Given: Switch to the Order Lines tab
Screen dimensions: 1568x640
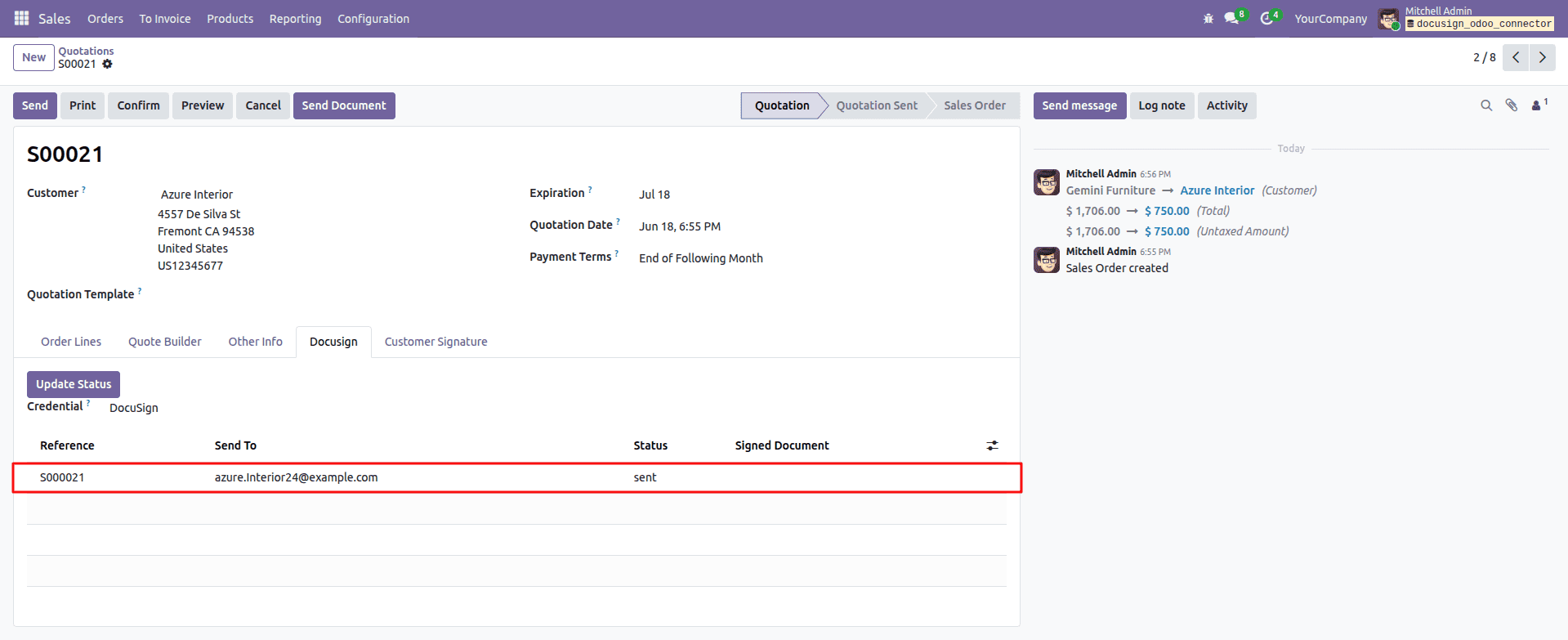Looking at the screenshot, I should (71, 342).
